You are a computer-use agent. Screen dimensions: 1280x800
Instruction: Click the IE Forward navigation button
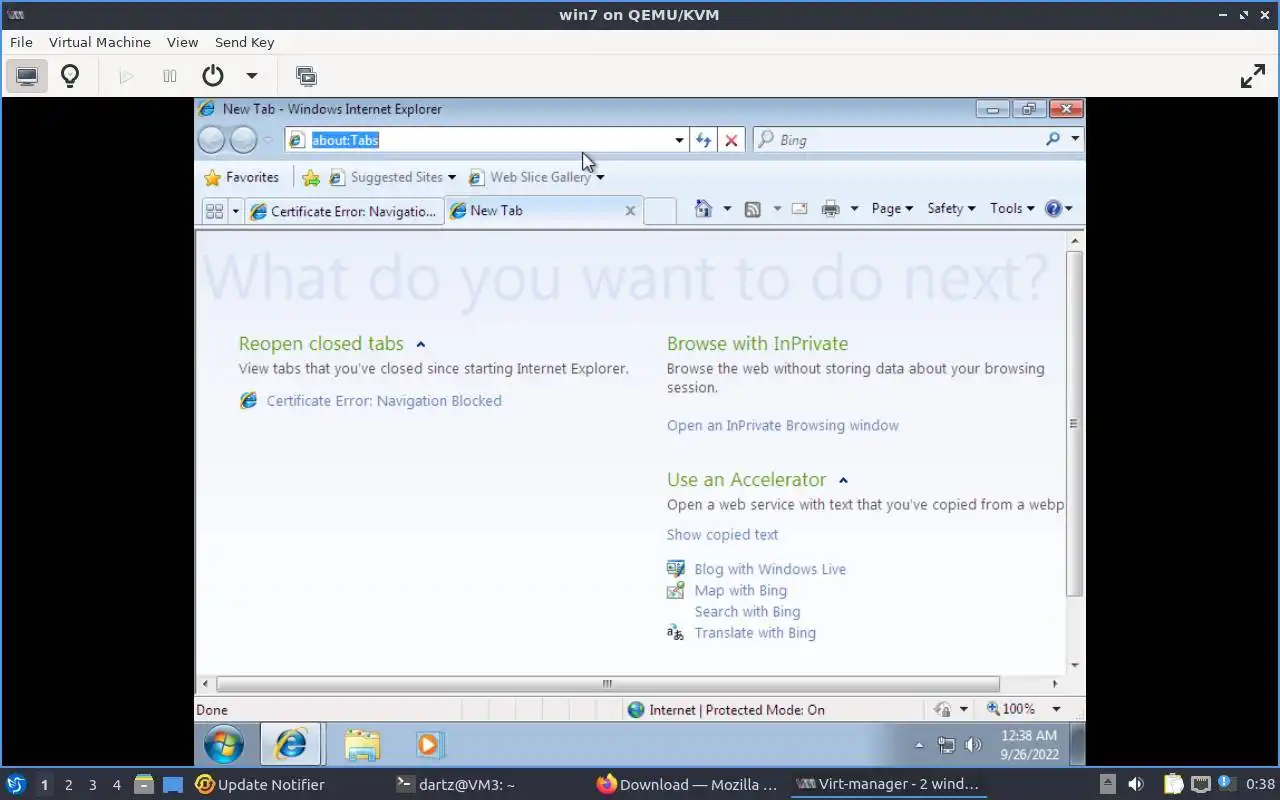pos(243,140)
